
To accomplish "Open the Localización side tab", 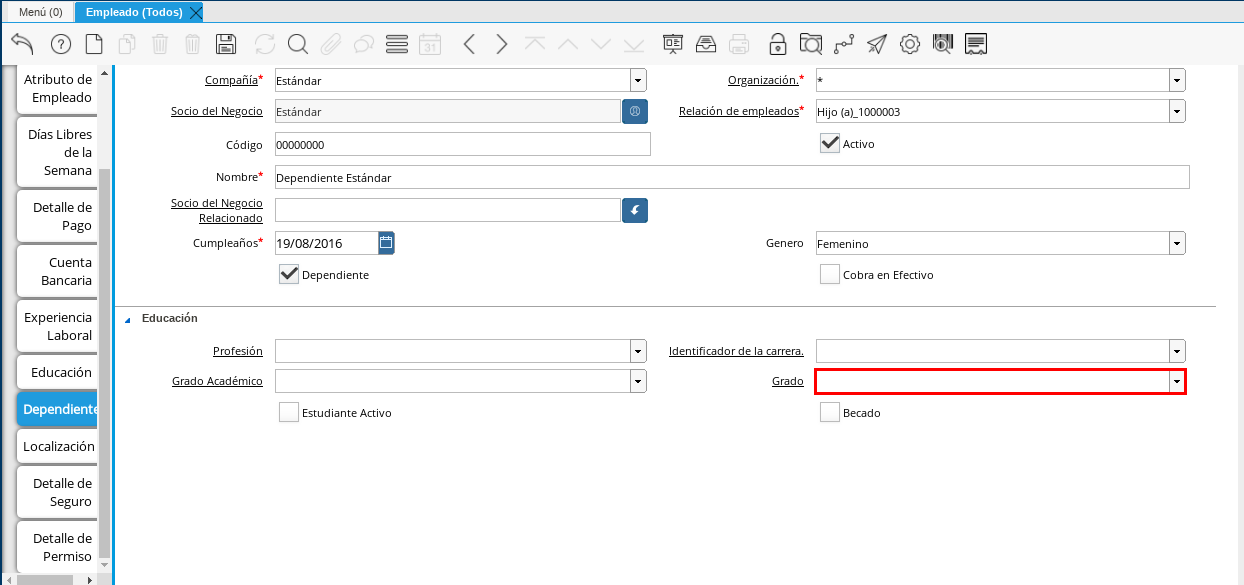I will [x=58, y=446].
